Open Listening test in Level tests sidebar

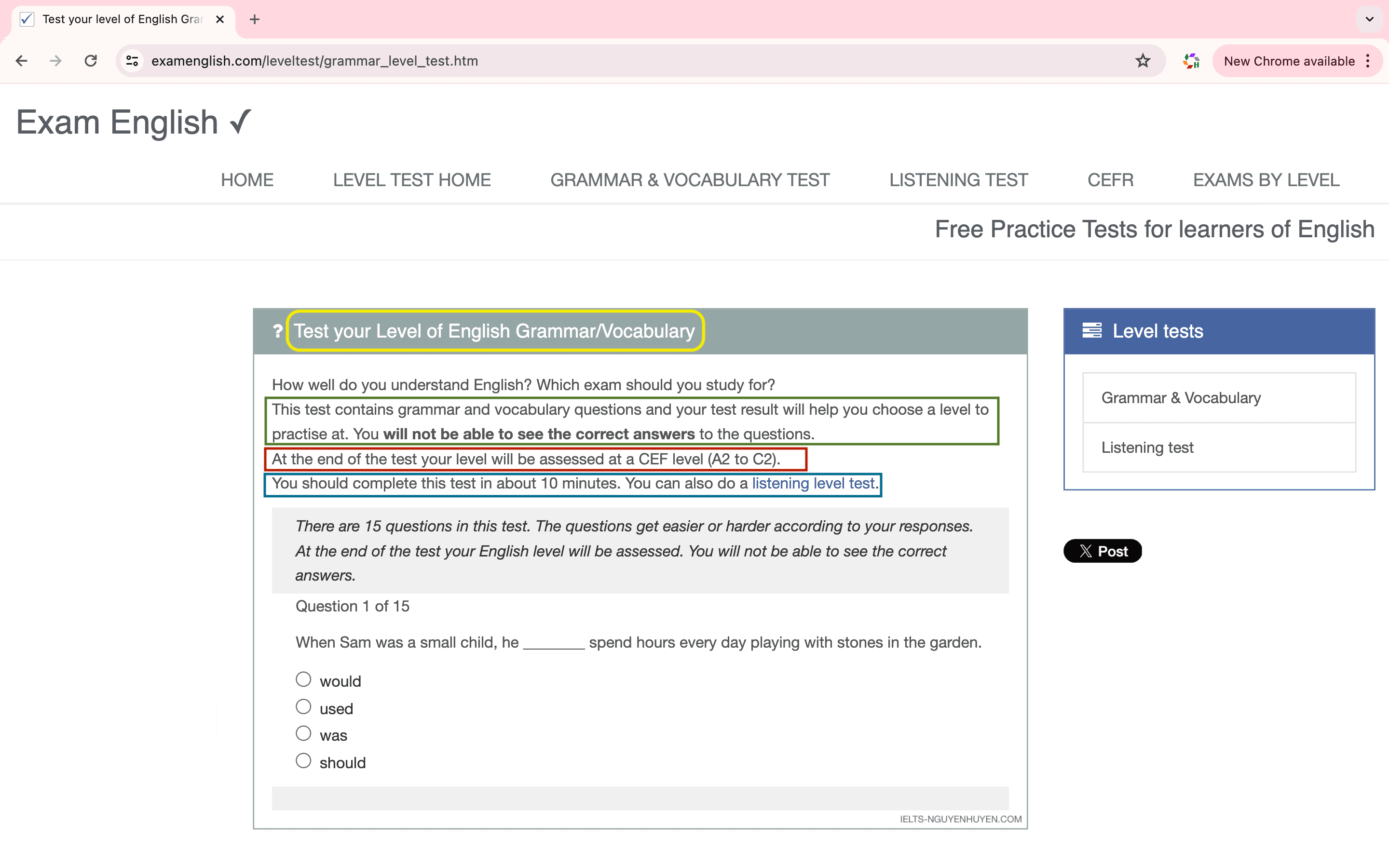(1219, 447)
